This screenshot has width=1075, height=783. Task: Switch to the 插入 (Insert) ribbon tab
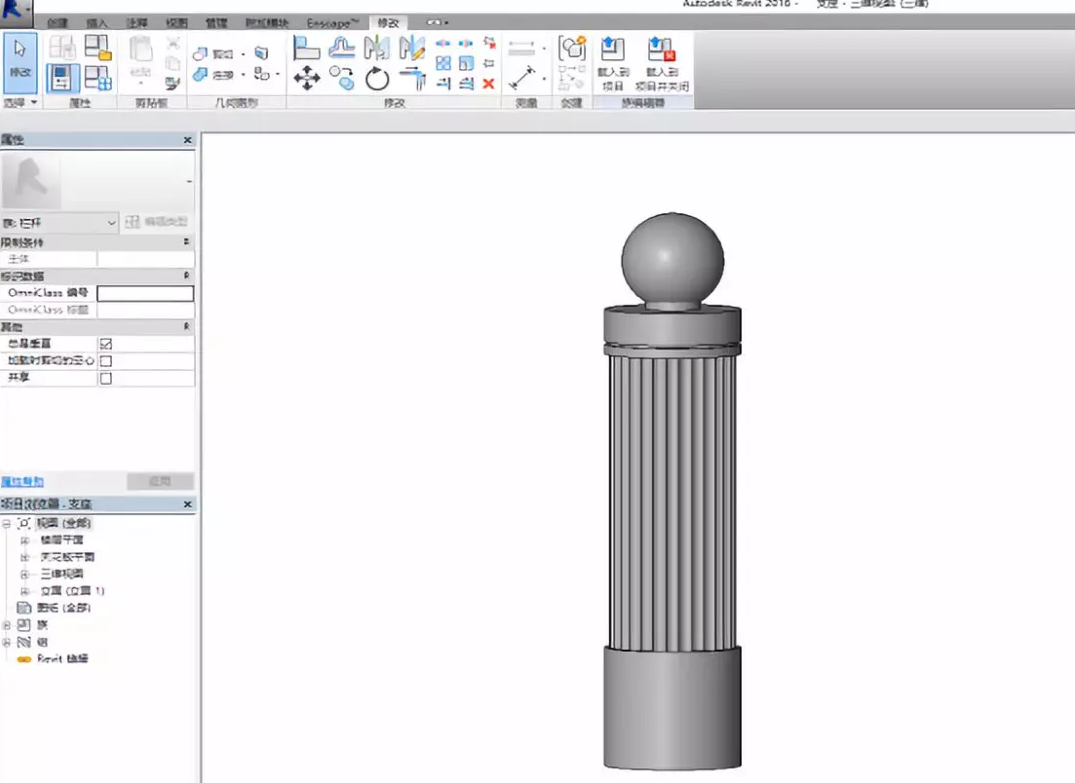tap(97, 22)
